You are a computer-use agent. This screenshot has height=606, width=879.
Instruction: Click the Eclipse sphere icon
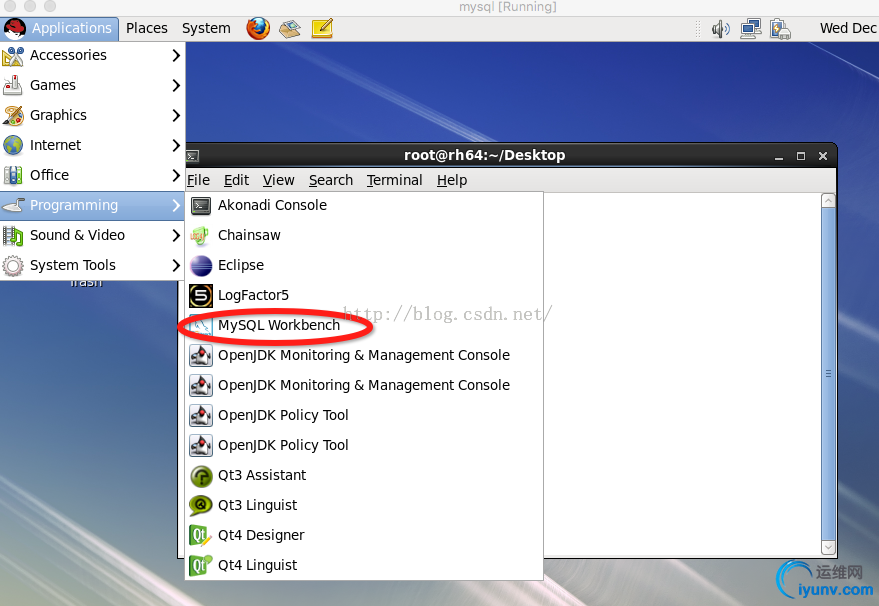click(201, 266)
